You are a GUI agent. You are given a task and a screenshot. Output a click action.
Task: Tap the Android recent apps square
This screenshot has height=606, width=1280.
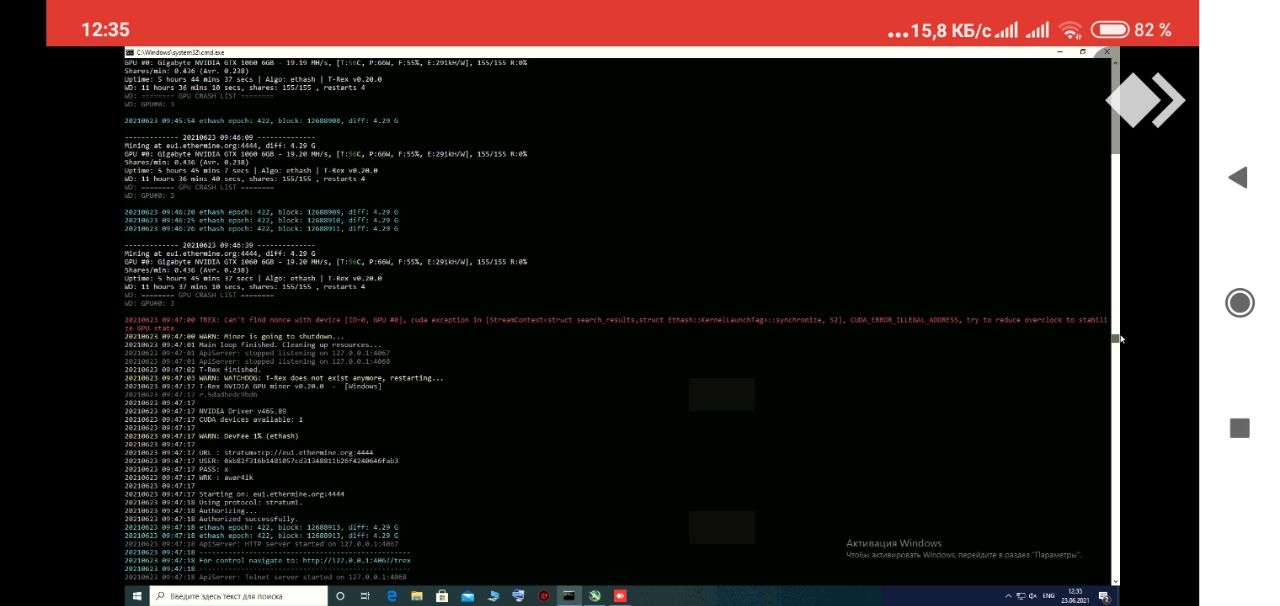pyautogui.click(x=1240, y=428)
